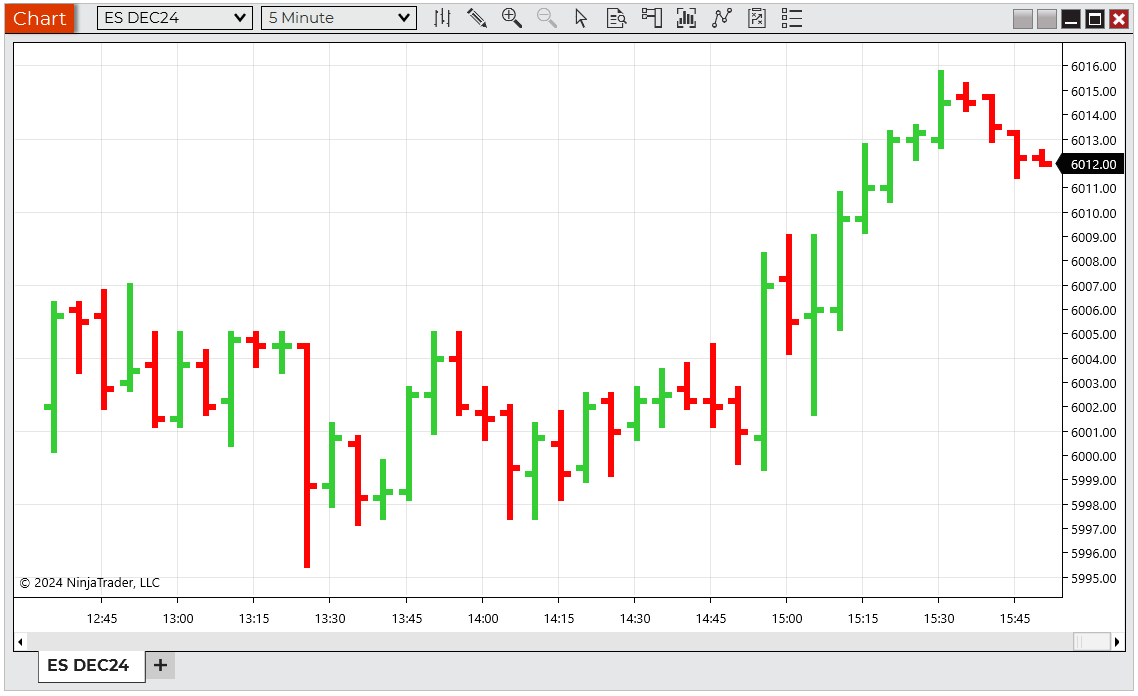Click the horizontal scrollbar left arrow
This screenshot has width=1138, height=696.
[x=20, y=642]
